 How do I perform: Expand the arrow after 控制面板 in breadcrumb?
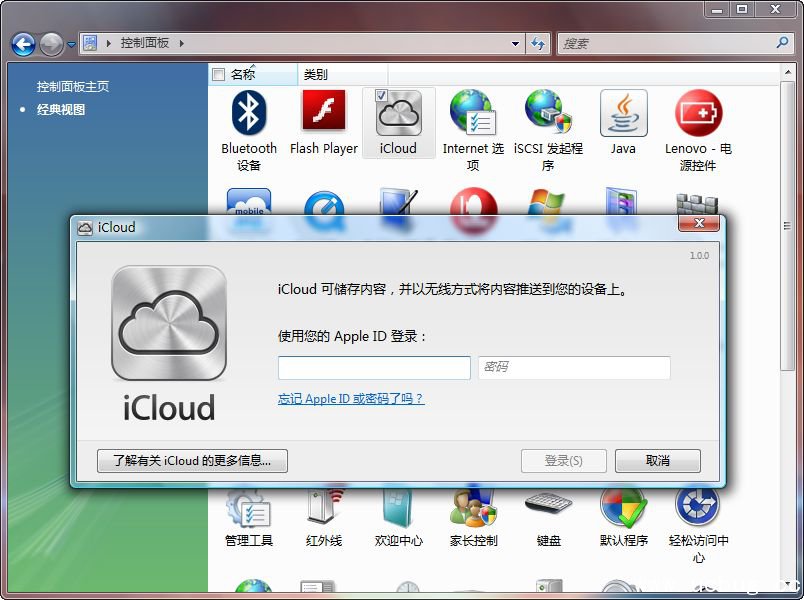point(182,43)
